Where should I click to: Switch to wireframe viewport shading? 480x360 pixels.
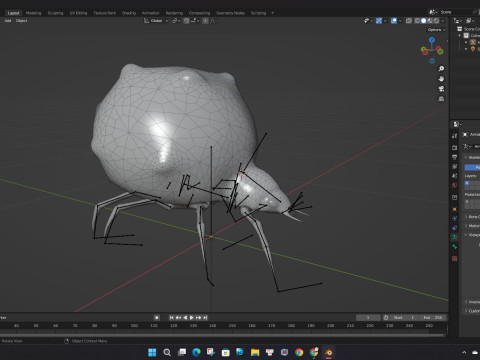click(417, 21)
